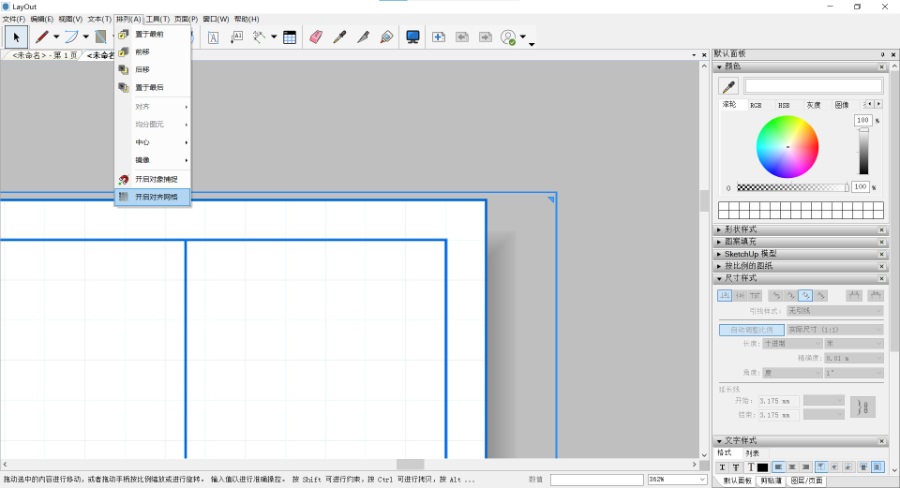The width and height of the screenshot is (900, 488).
Task: Open the 262% zoom dropdown
Action: [x=702, y=480]
